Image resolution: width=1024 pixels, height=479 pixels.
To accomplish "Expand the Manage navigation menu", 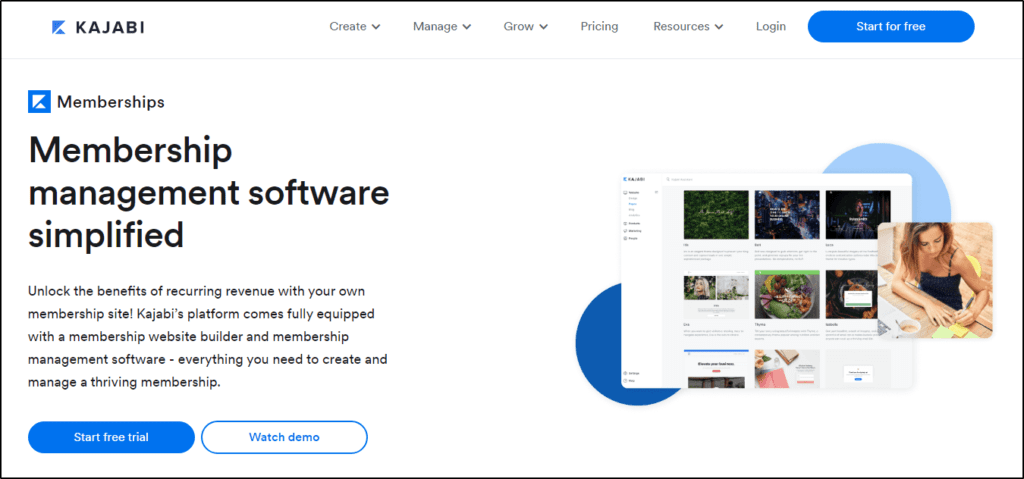I will pyautogui.click(x=442, y=27).
